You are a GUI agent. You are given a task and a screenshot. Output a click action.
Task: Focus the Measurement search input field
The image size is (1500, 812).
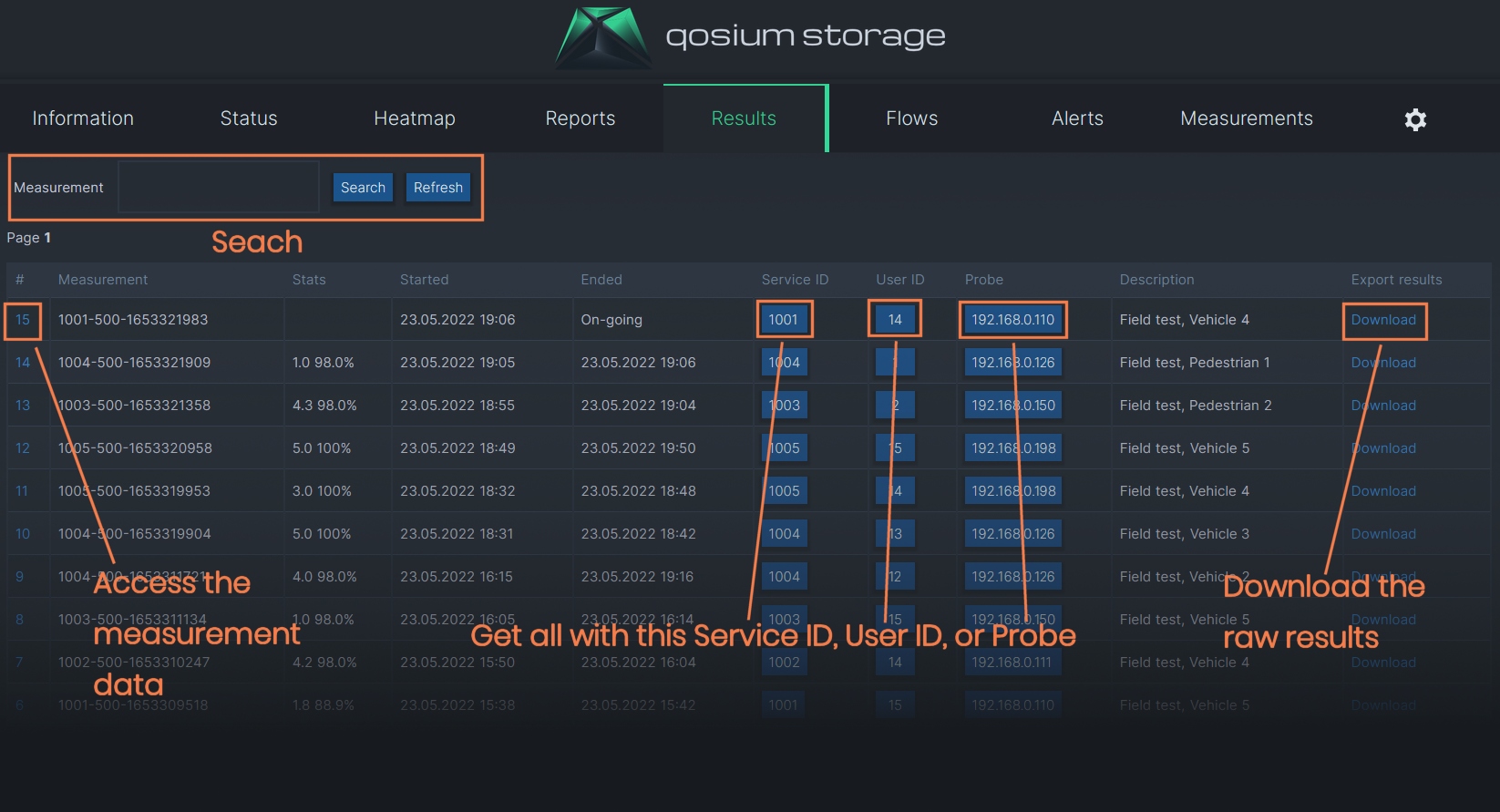219,188
